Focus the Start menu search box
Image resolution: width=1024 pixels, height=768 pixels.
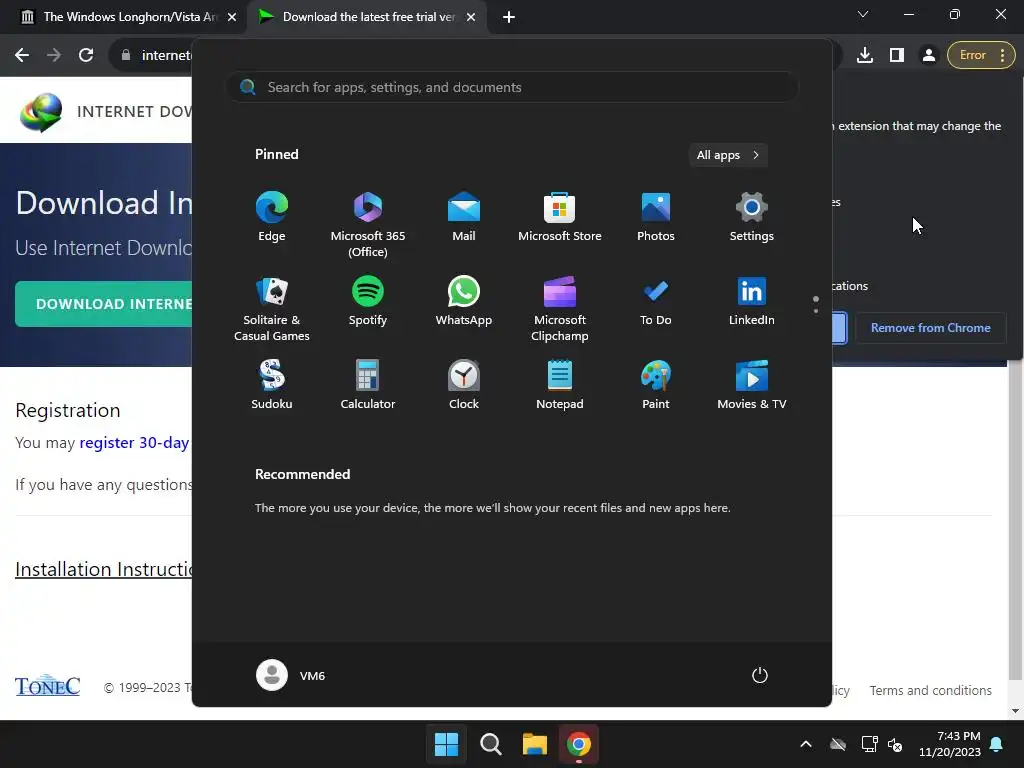tap(512, 87)
